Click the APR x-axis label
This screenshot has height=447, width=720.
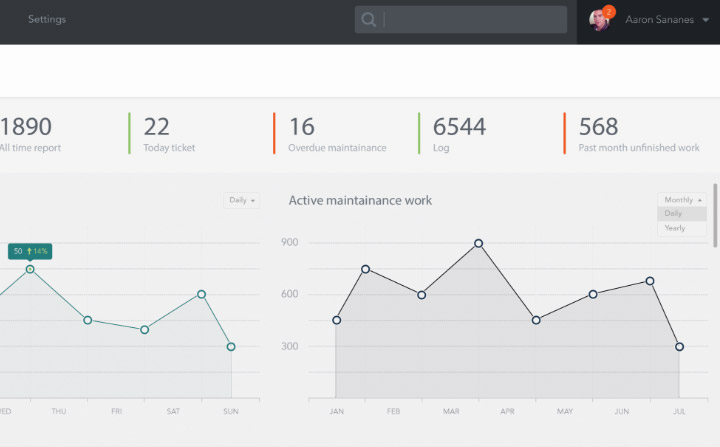[507, 411]
